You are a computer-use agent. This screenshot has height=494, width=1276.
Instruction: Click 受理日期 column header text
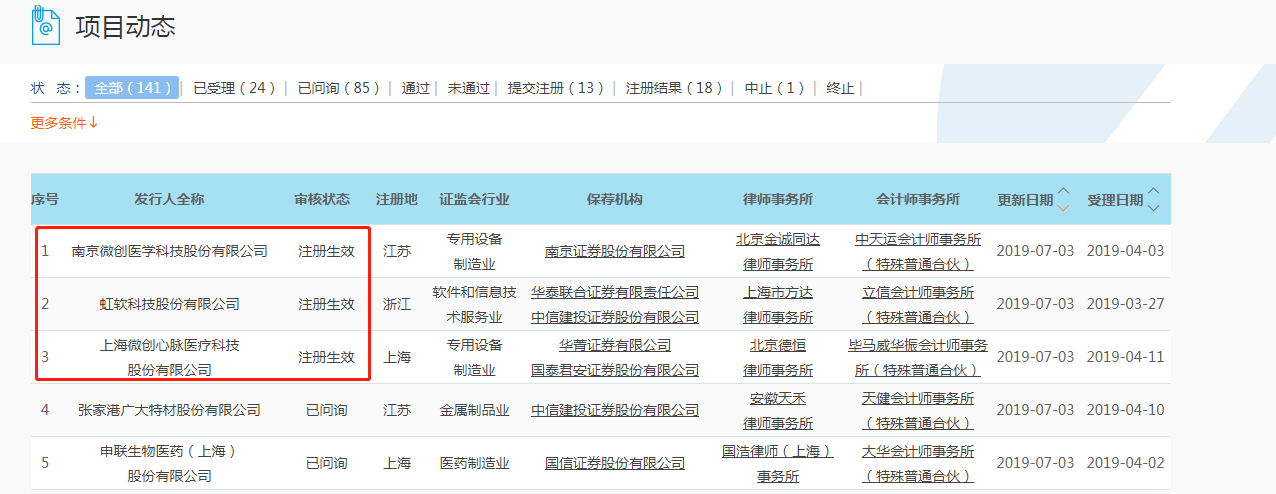click(x=1115, y=200)
